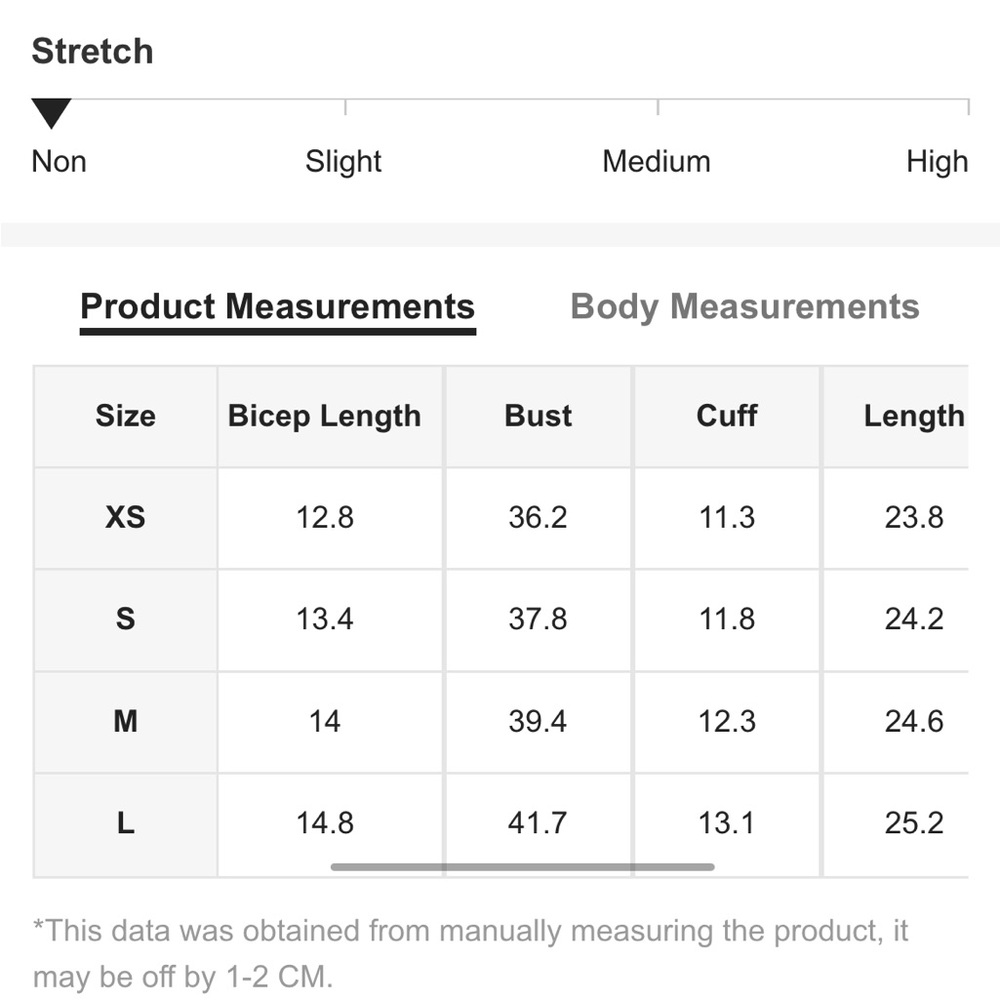The image size is (1000, 1000).
Task: Click the Medium stretch label
Action: click(656, 161)
